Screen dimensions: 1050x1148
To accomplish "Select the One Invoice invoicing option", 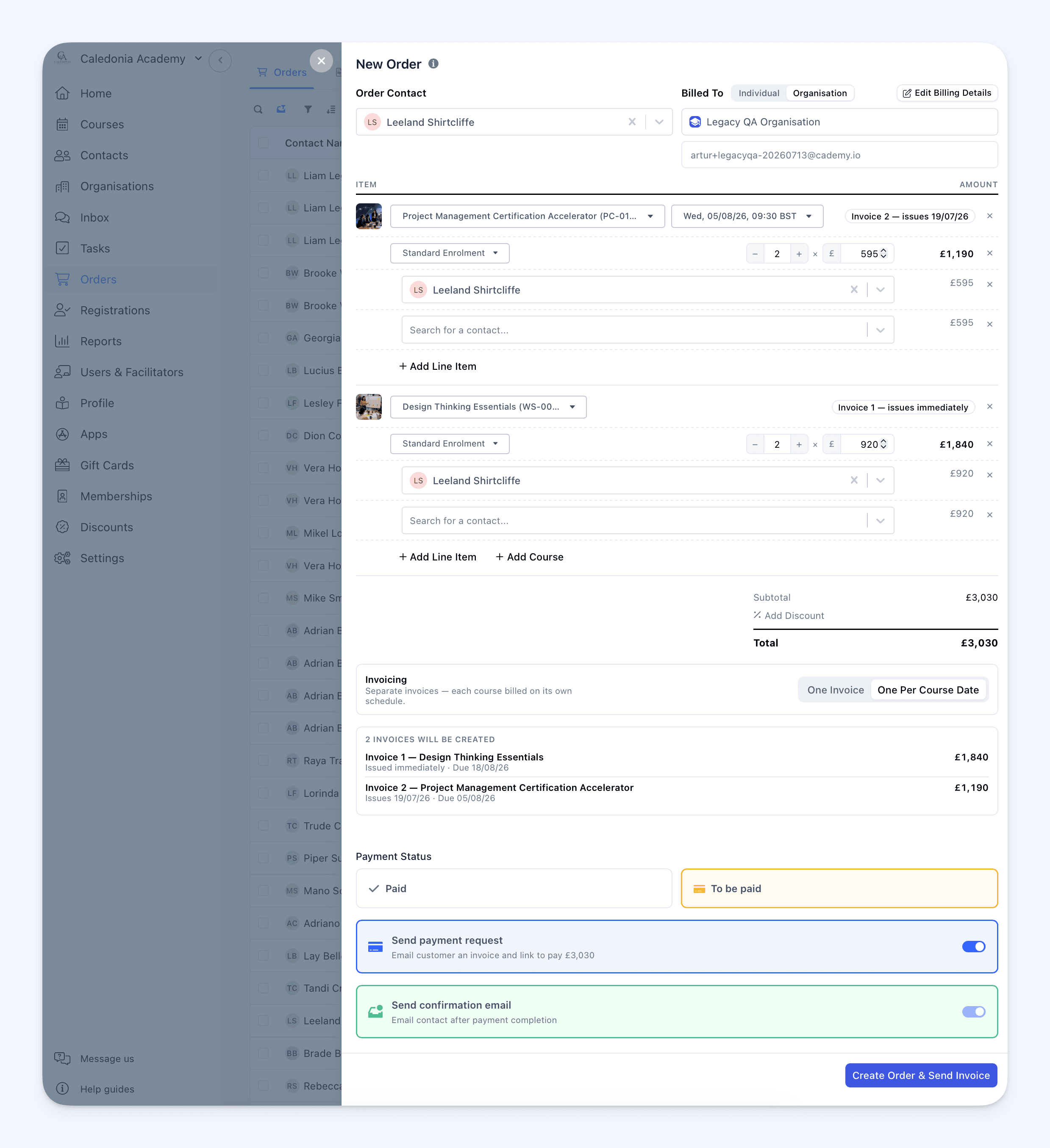I will (835, 690).
